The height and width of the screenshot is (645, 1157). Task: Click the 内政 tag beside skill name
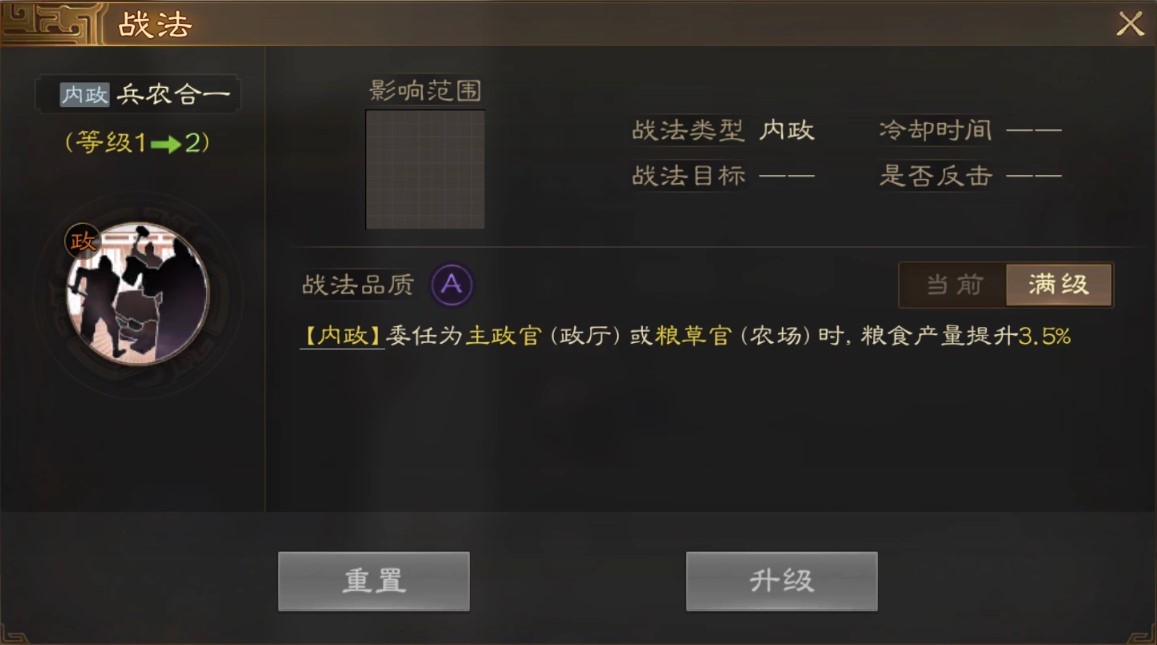[x=84, y=94]
